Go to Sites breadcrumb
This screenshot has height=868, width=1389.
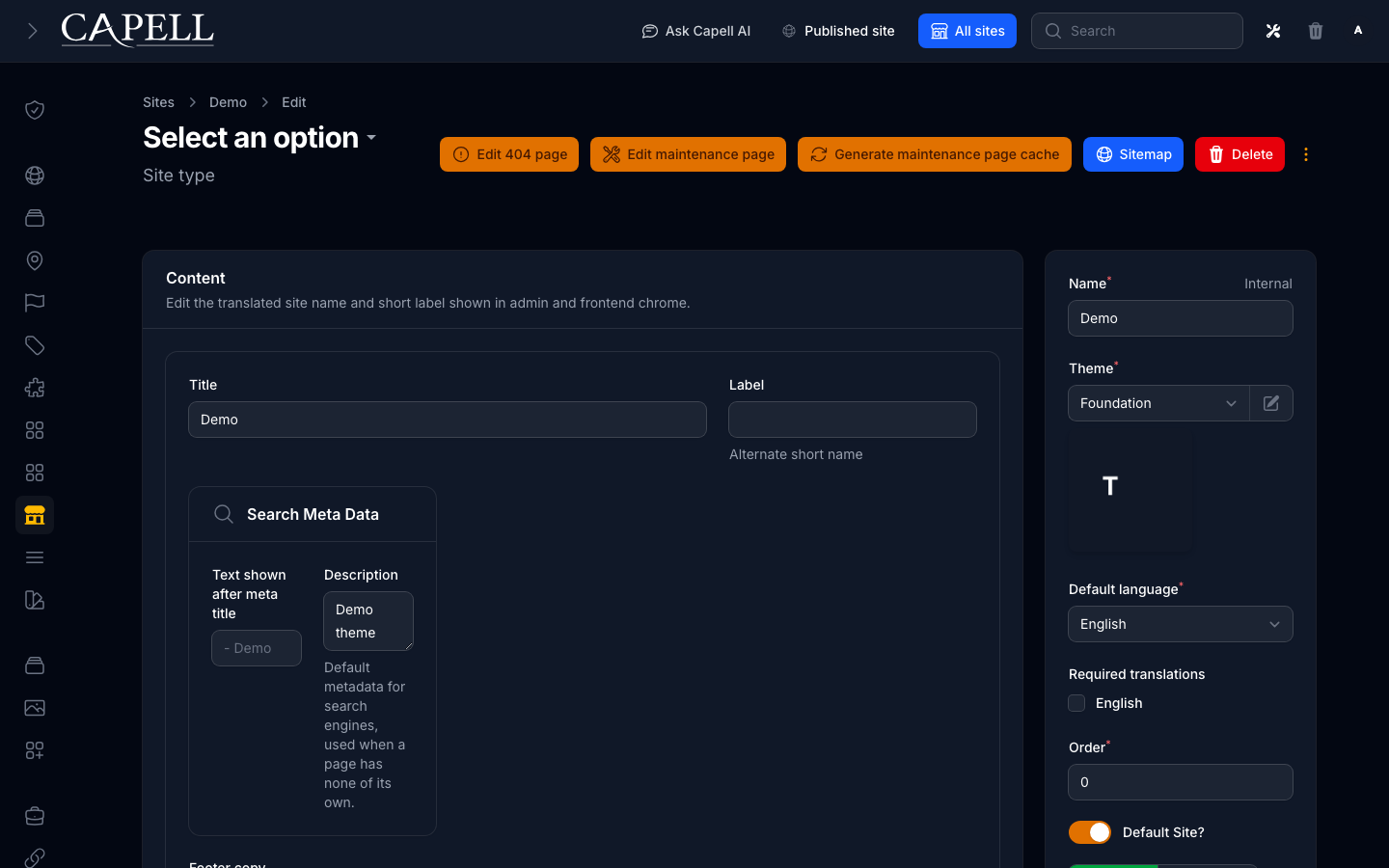coord(158,102)
